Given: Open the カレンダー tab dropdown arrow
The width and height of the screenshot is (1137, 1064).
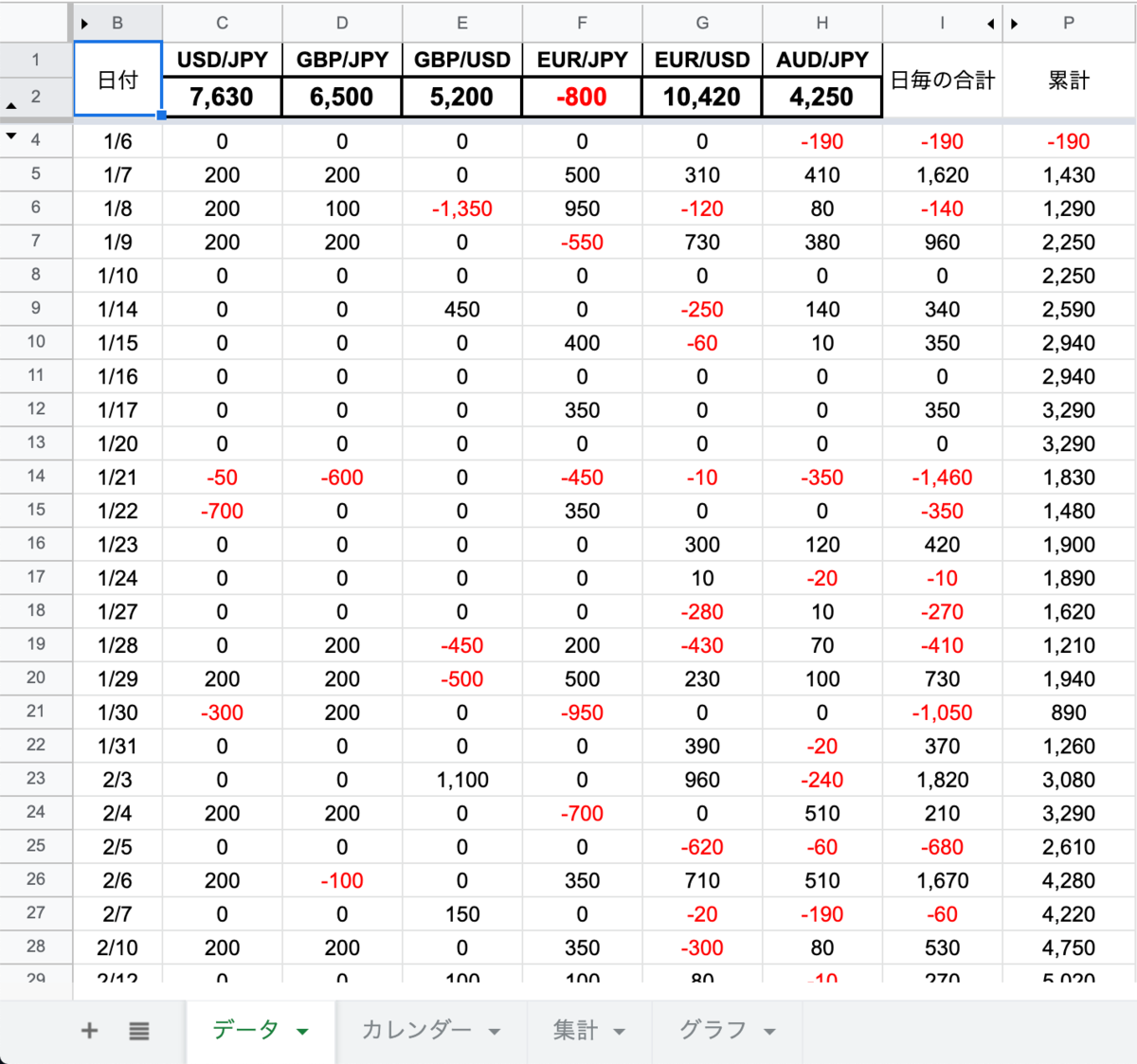Looking at the screenshot, I should click(x=495, y=1032).
